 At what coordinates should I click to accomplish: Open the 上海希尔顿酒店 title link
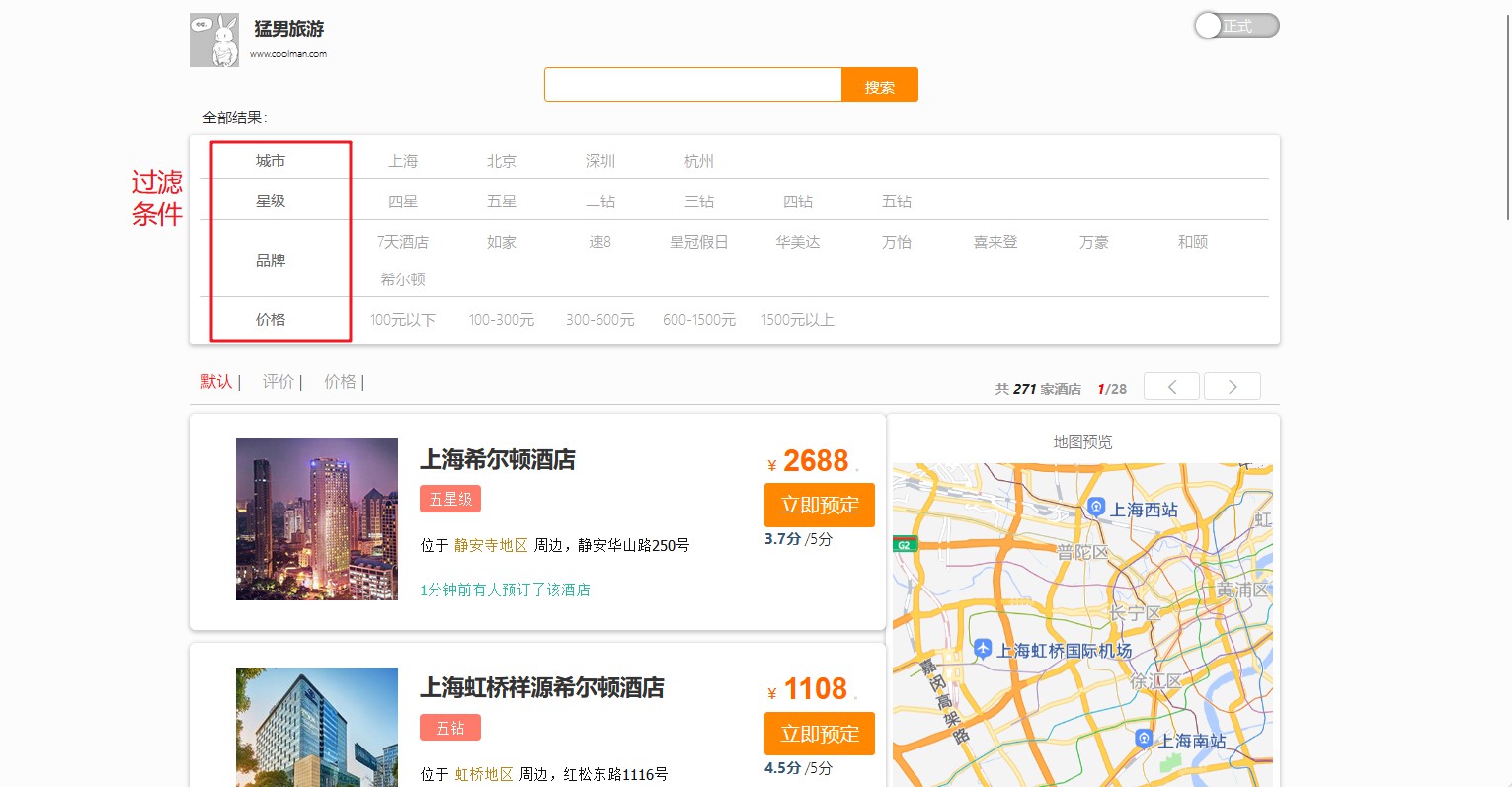coord(498,460)
